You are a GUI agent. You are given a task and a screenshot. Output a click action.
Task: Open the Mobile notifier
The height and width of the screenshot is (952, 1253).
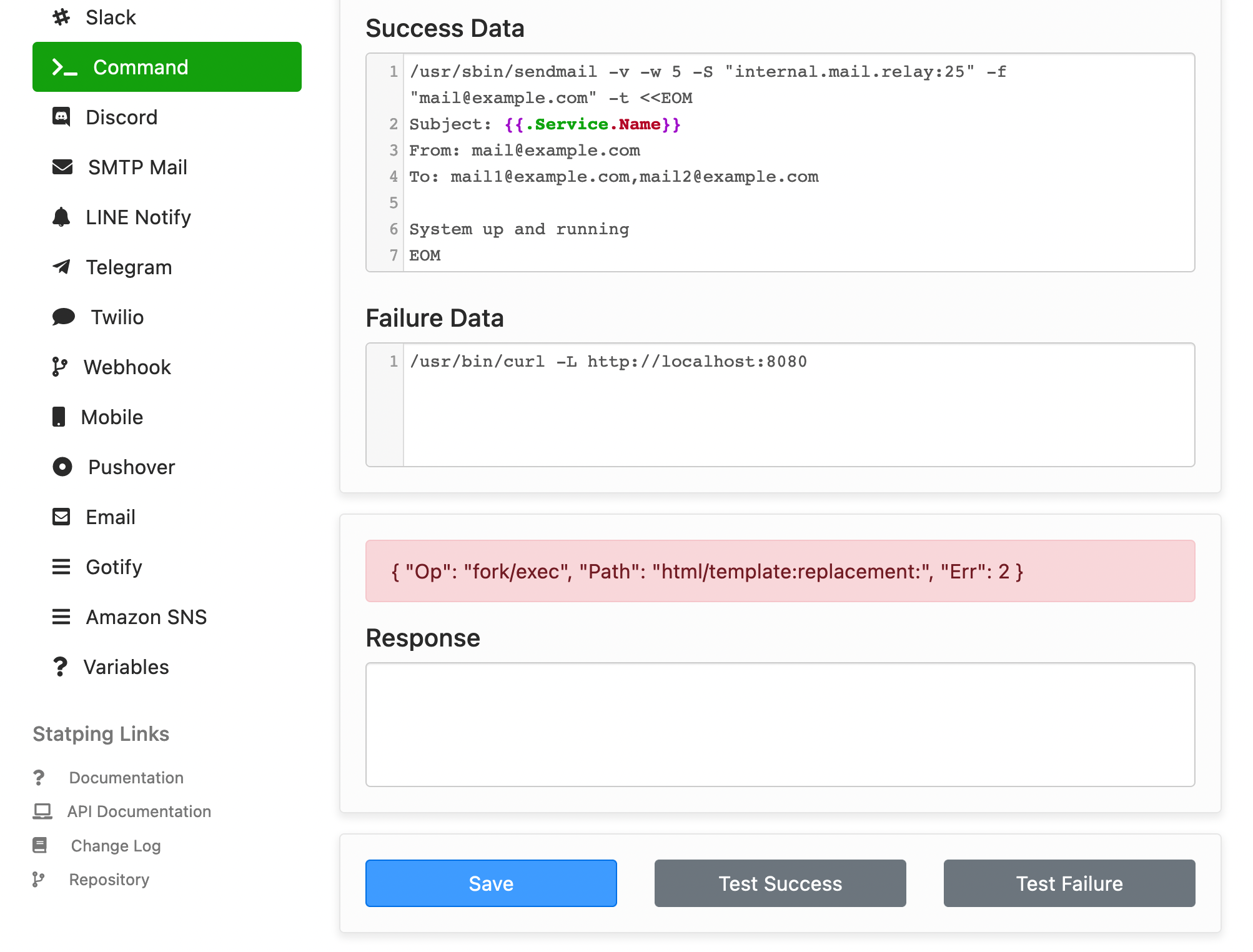pyautogui.click(x=167, y=417)
